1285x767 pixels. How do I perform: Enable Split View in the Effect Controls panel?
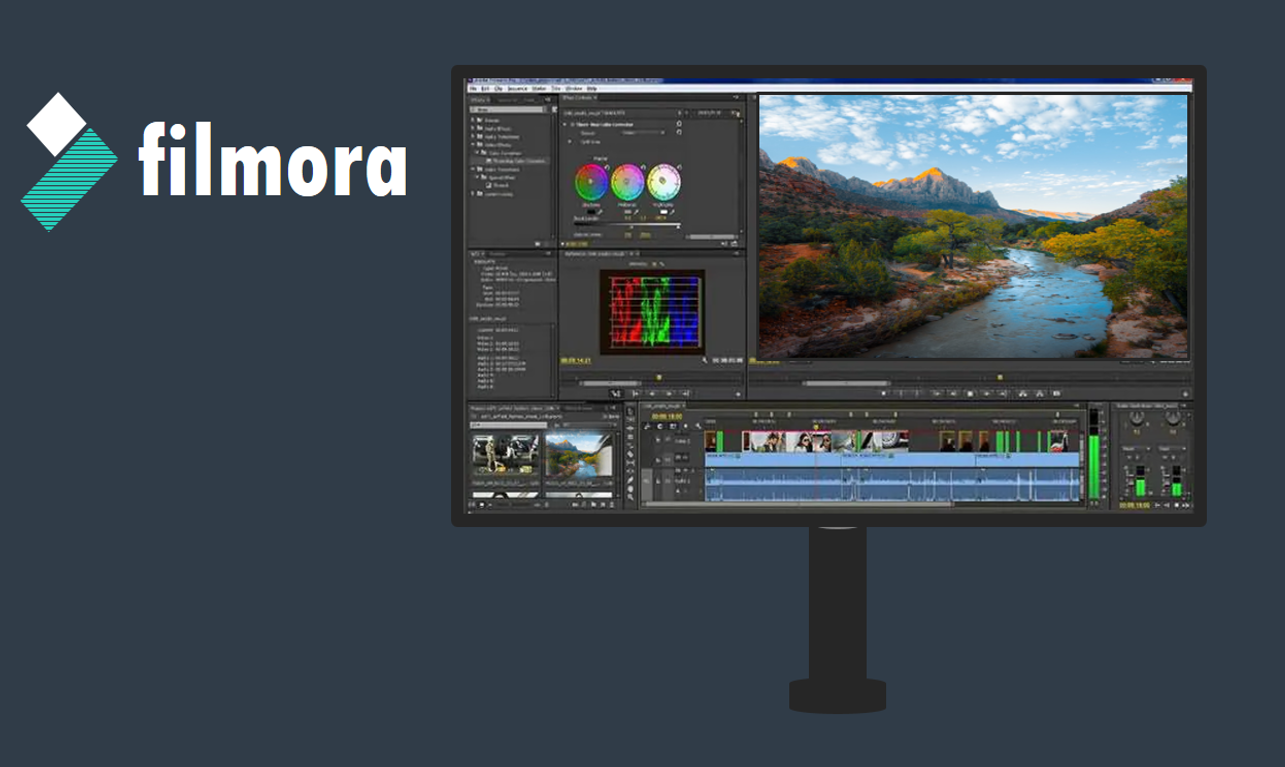569,141
